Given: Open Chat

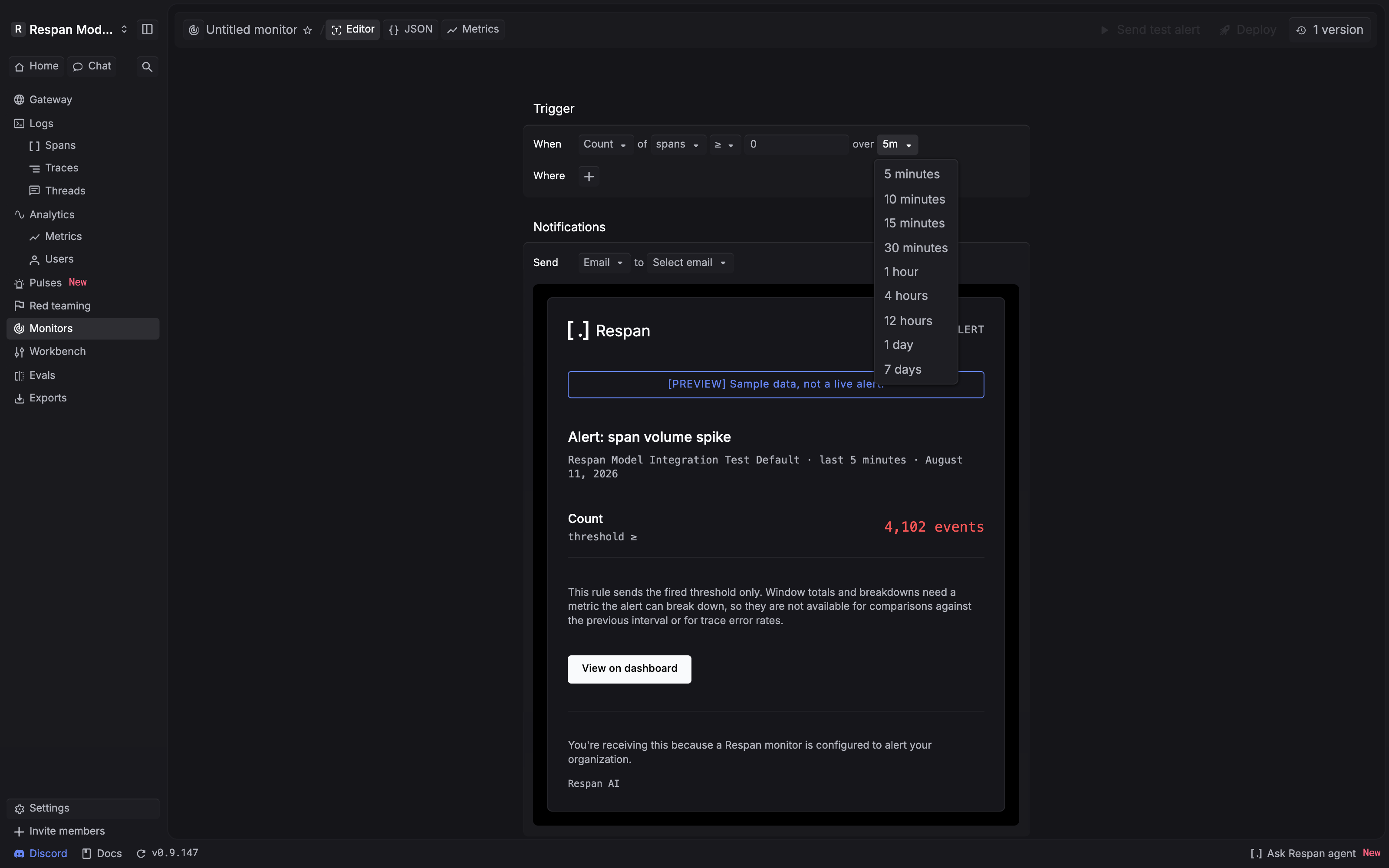Looking at the screenshot, I should tap(92, 66).
